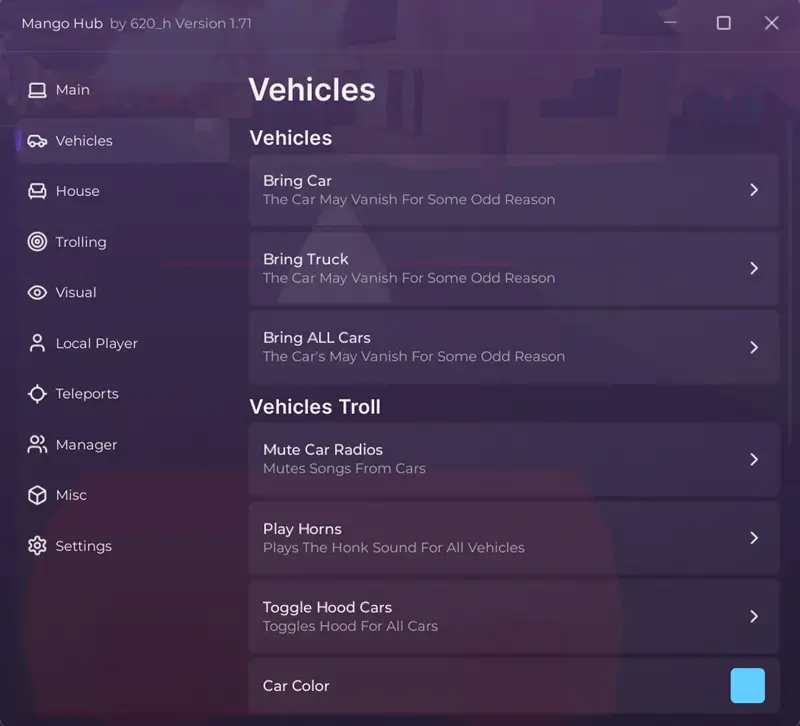Click the crosshair icon beside Teleports

[37, 394]
